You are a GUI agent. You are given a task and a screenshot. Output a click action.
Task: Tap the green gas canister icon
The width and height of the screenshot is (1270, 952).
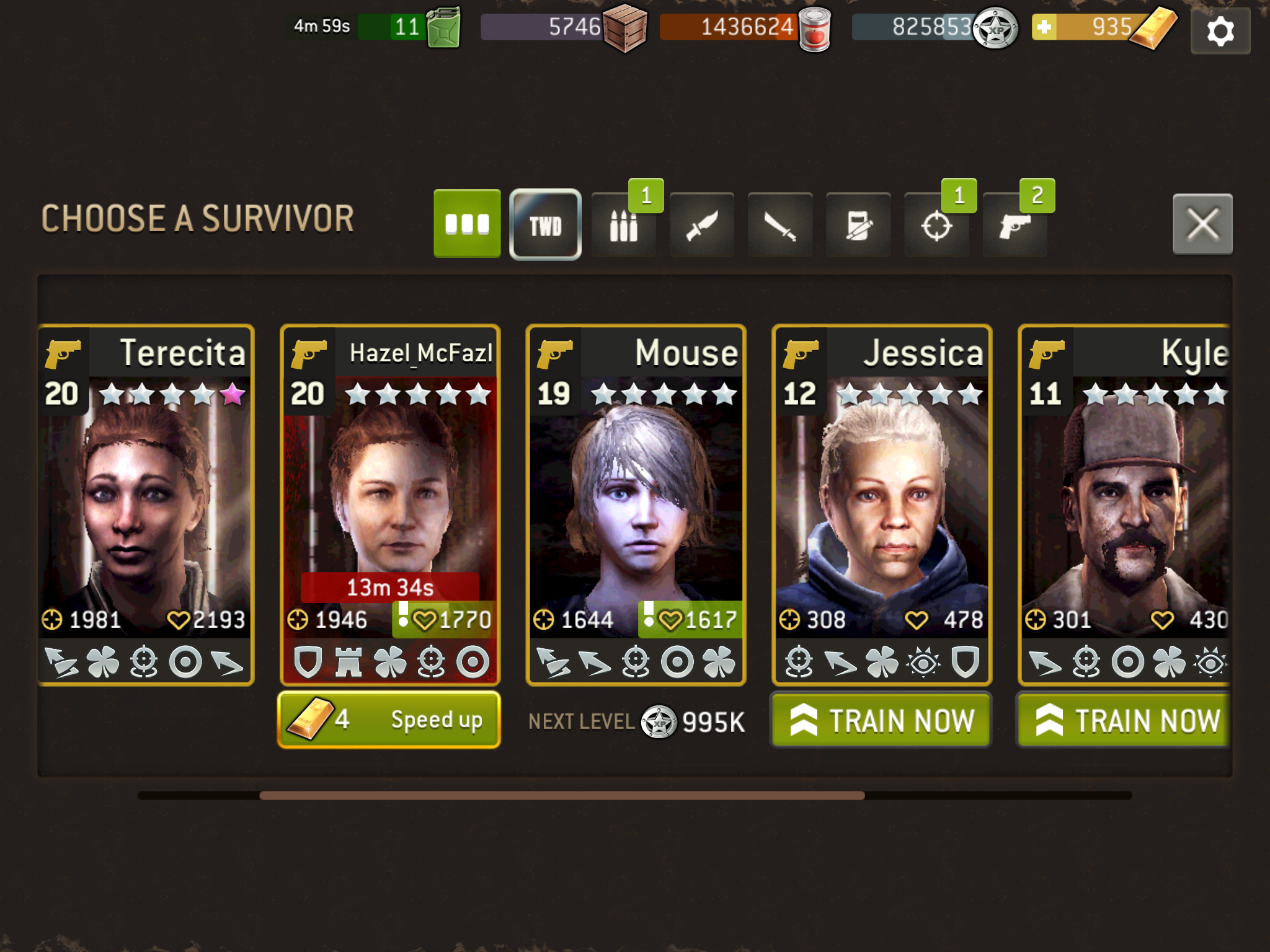[x=444, y=27]
